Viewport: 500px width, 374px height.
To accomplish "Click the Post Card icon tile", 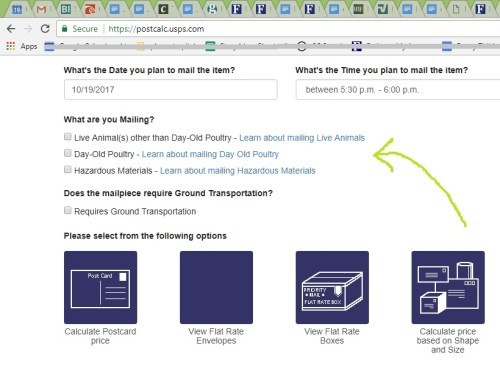I will [100, 287].
